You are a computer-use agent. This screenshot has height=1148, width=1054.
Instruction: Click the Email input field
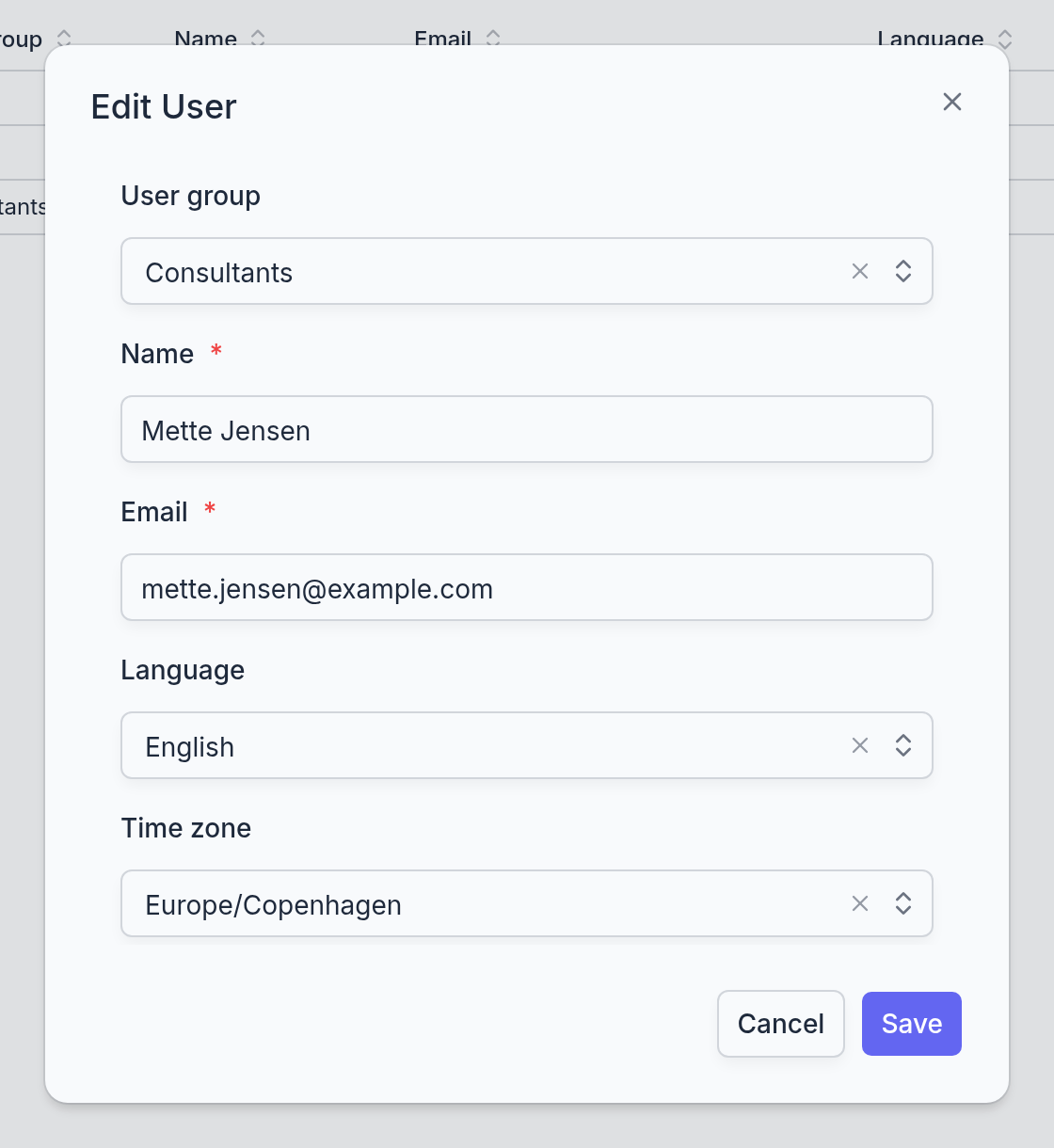point(527,587)
